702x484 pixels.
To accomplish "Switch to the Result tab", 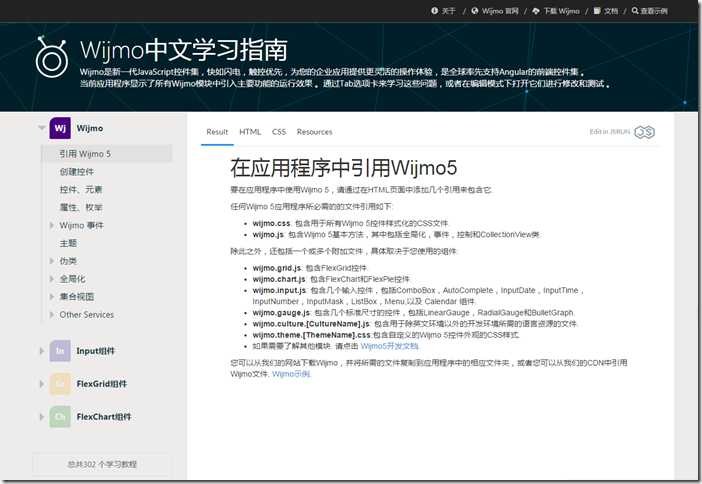I will [x=217, y=132].
